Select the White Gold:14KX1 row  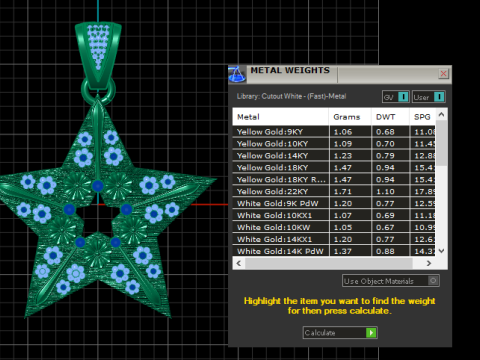click(334, 240)
